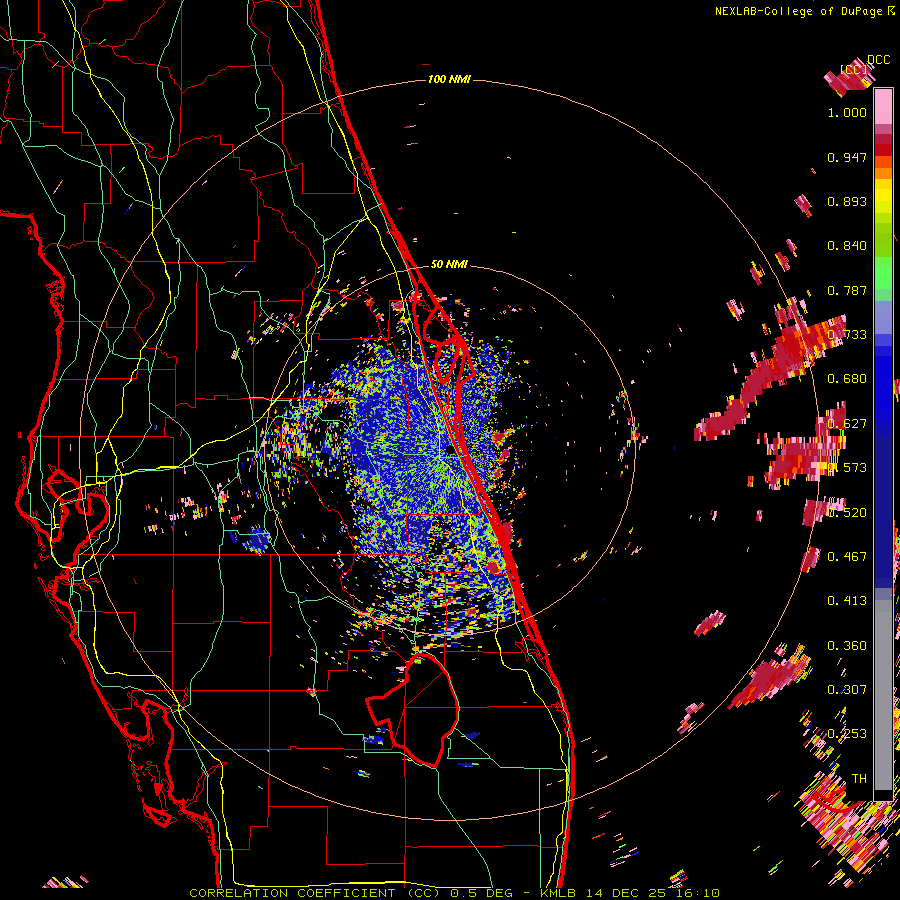Click the 50 NMI range ring label
The width and height of the screenshot is (900, 900).
(x=449, y=264)
